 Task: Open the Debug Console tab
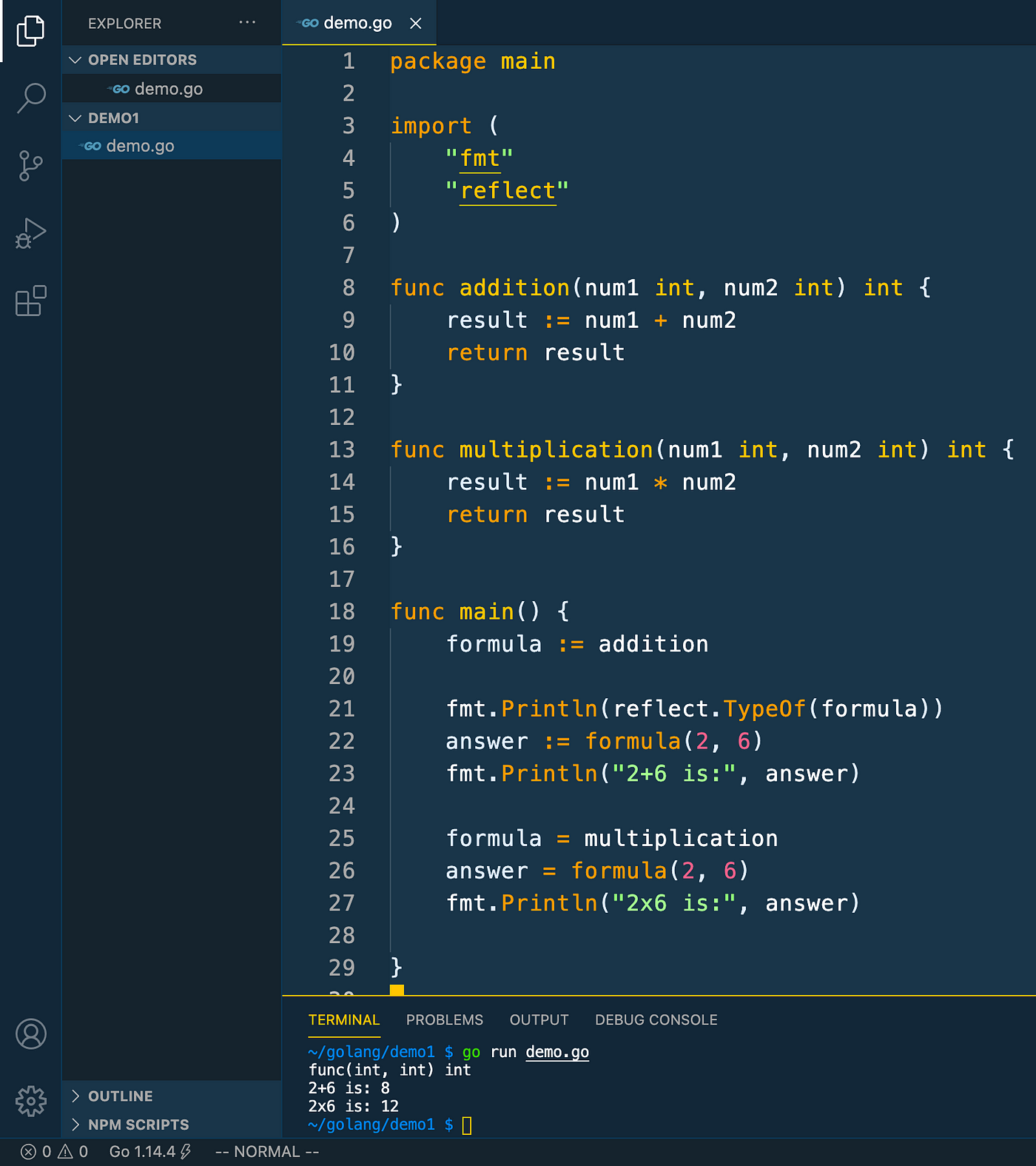[x=656, y=1019]
